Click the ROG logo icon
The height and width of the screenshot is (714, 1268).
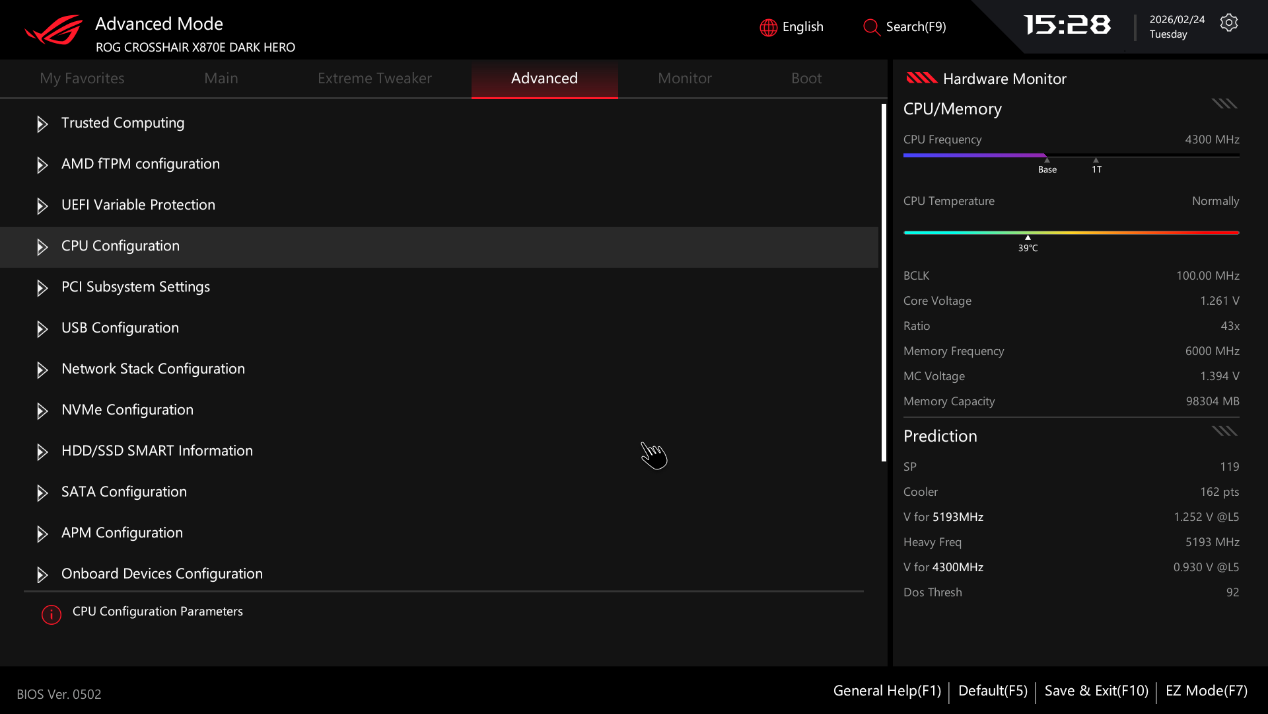(x=54, y=30)
